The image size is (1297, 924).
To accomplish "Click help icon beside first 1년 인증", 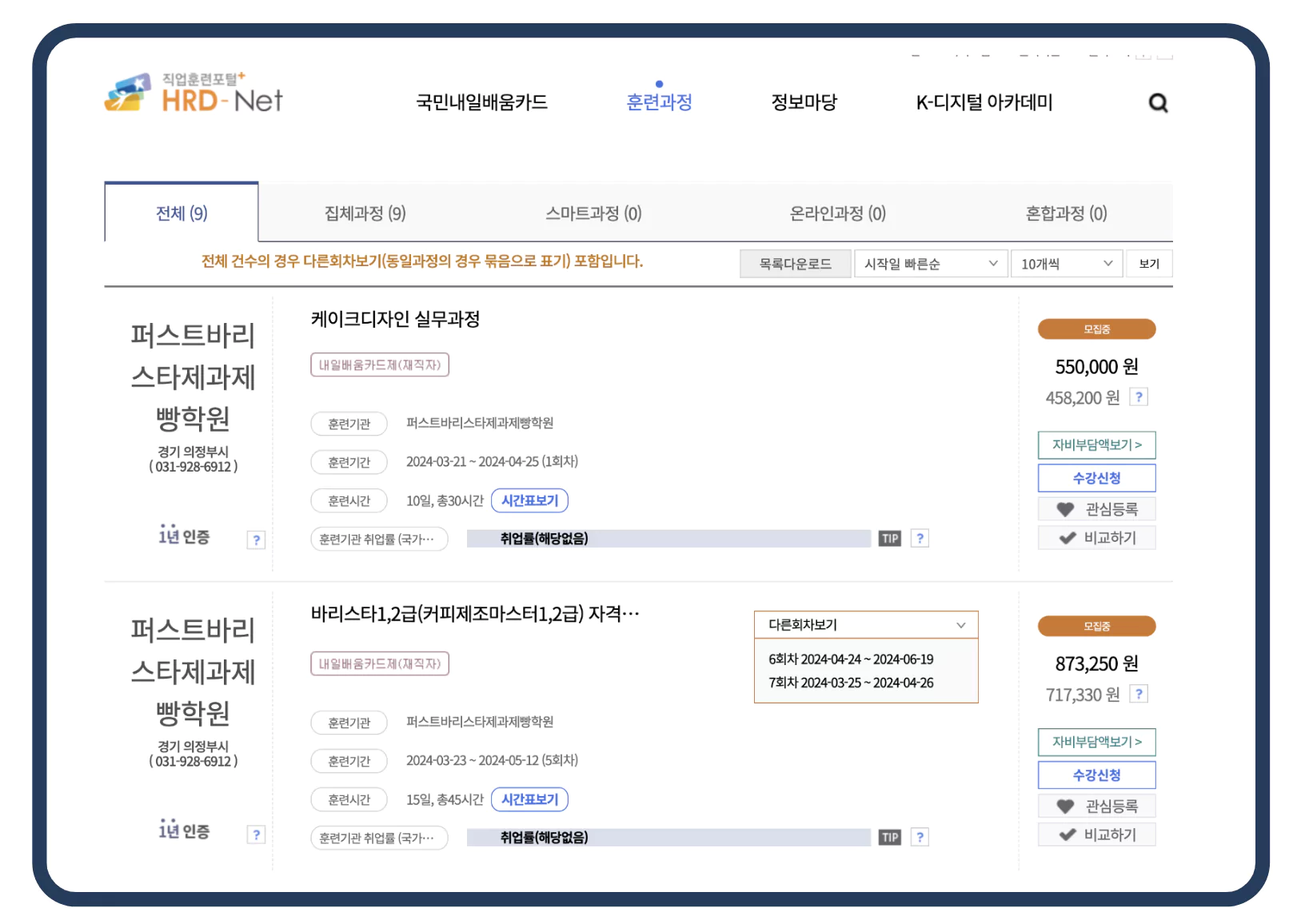I will tap(256, 540).
